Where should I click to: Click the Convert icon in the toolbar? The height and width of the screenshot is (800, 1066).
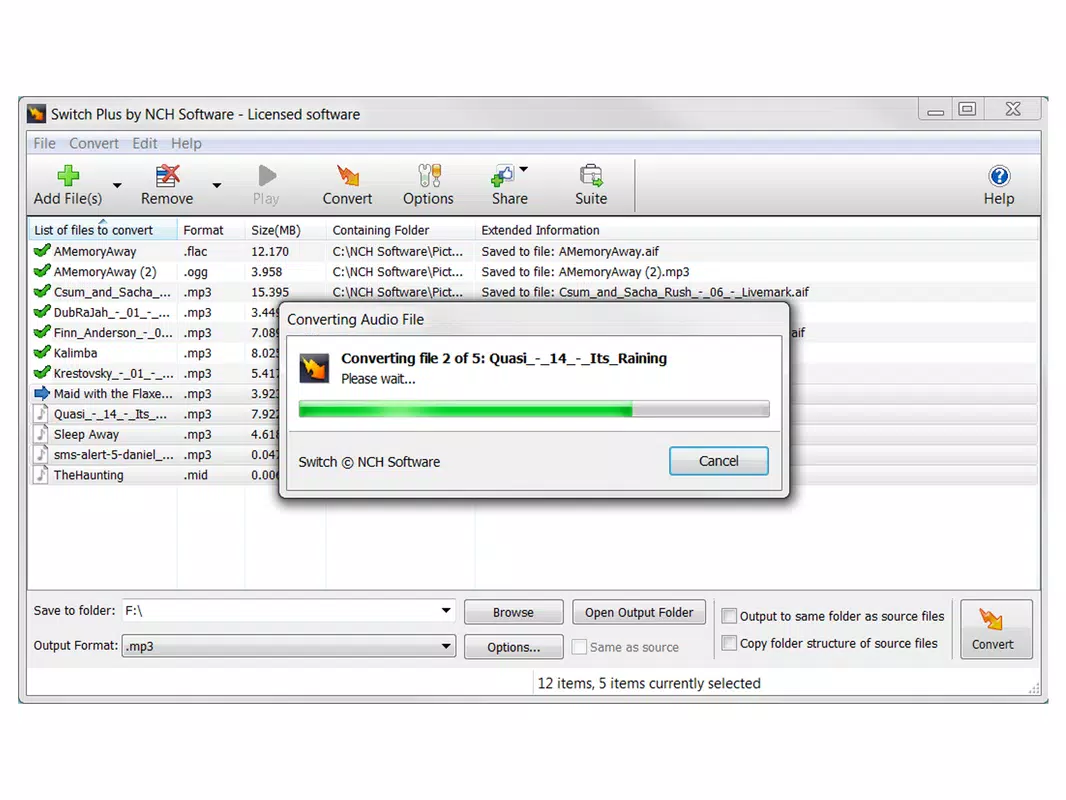click(x=347, y=176)
